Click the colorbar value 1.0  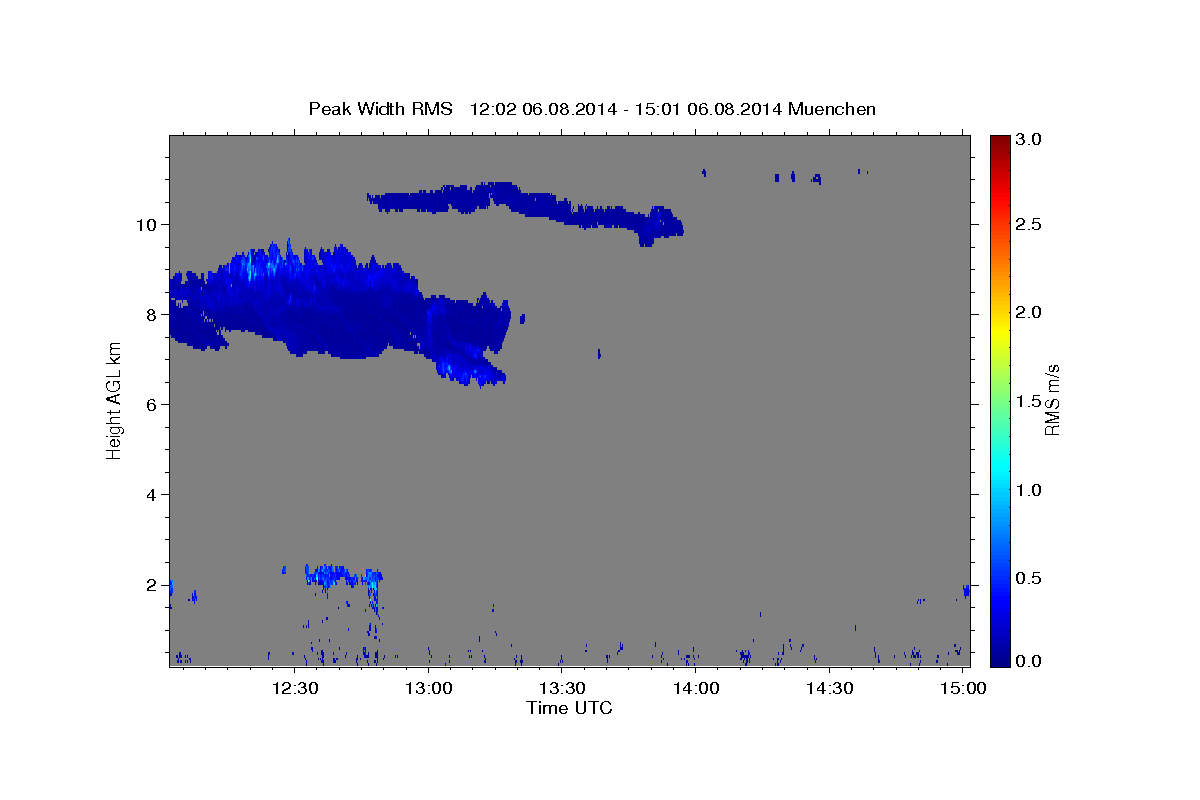pos(1031,490)
